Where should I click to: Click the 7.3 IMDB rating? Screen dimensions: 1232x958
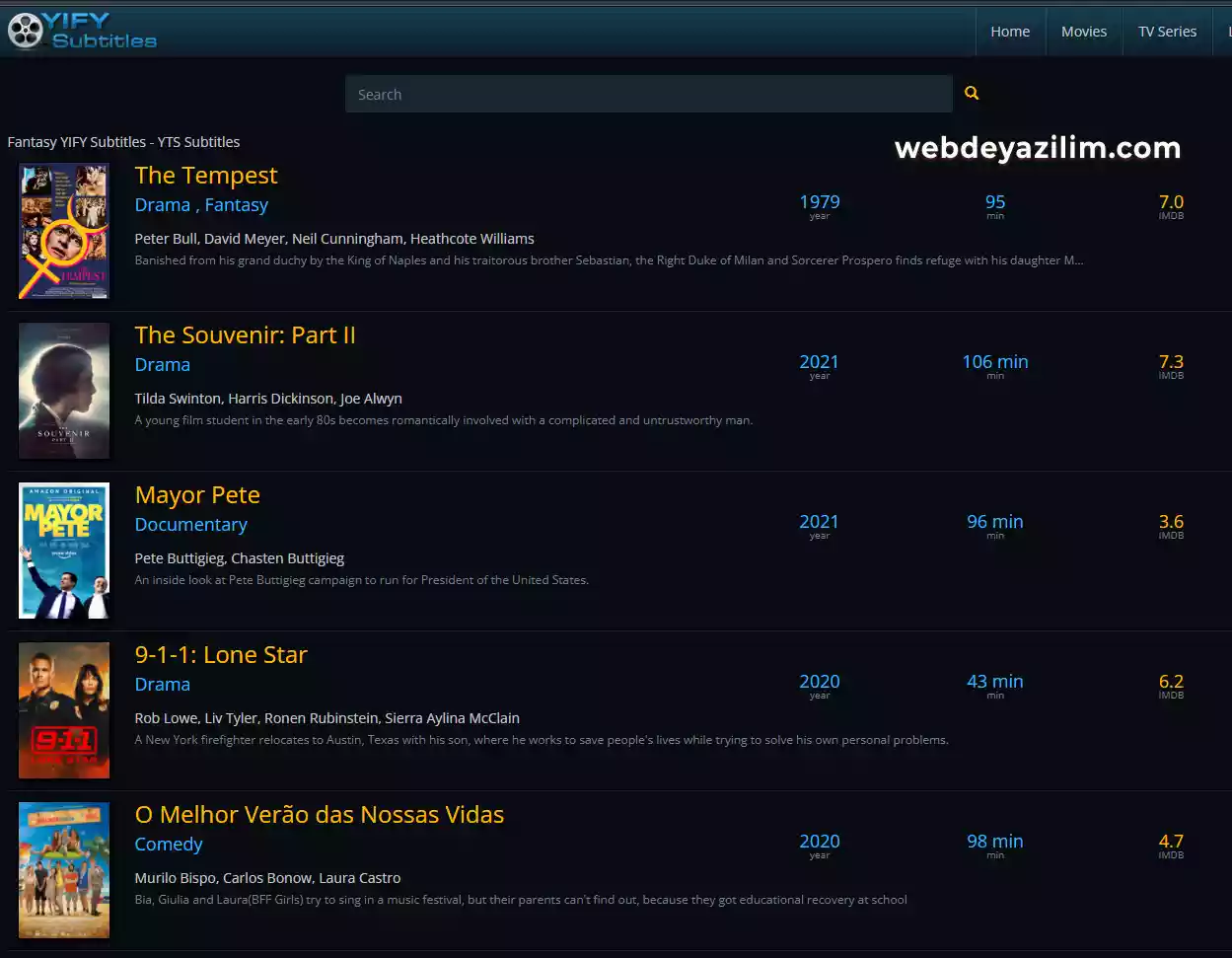pyautogui.click(x=1171, y=362)
